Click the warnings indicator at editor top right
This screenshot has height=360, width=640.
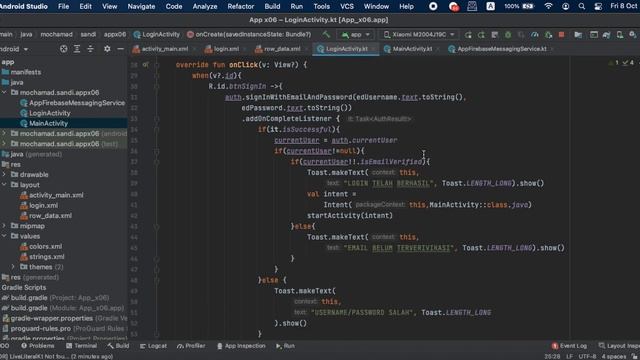[621, 62]
